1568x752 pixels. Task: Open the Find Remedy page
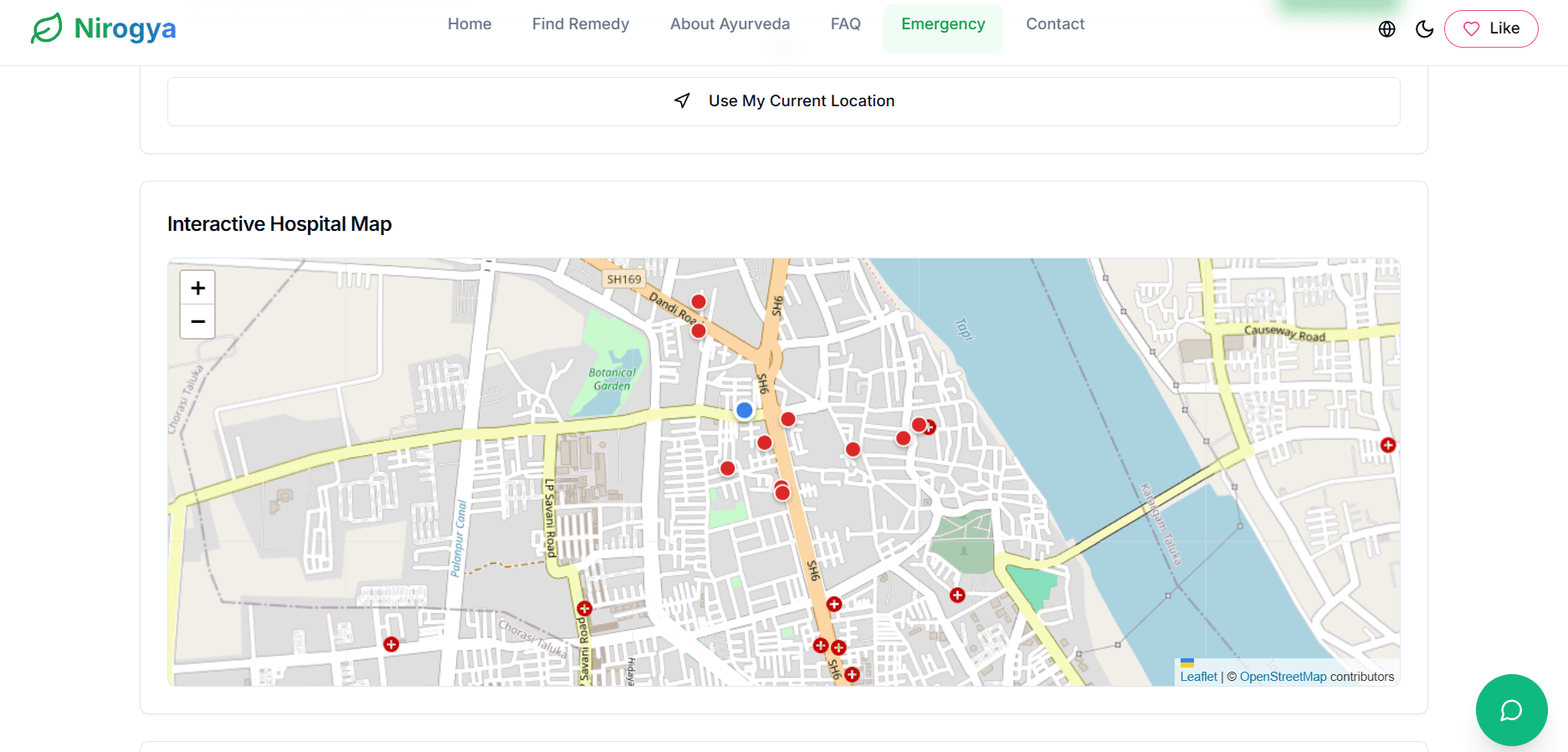[580, 24]
